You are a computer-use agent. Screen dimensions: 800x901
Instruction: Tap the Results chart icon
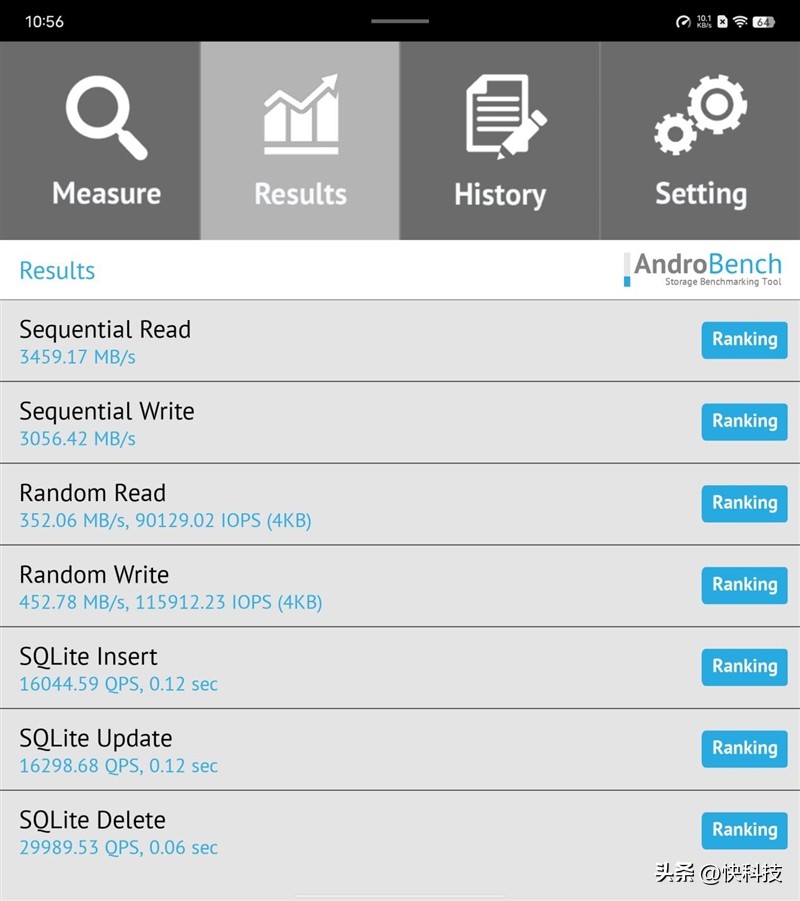[300, 117]
